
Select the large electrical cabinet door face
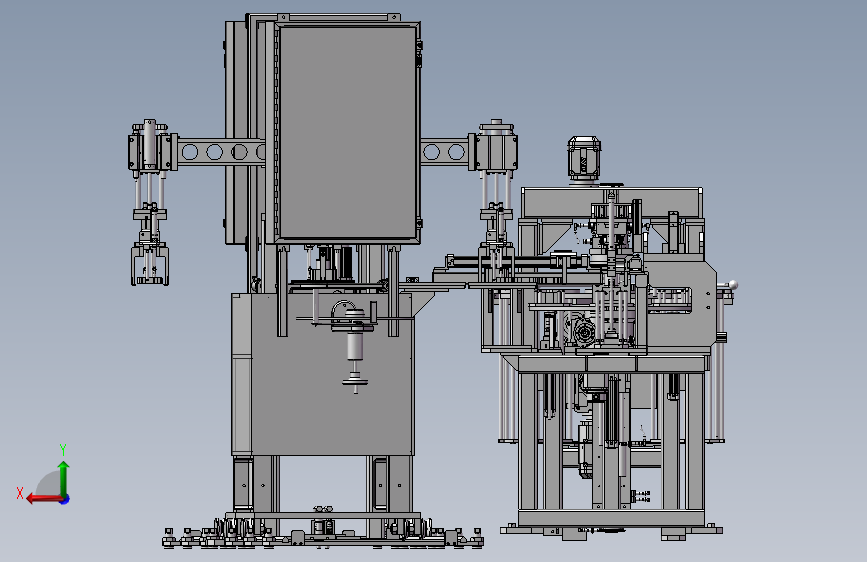(x=348, y=133)
